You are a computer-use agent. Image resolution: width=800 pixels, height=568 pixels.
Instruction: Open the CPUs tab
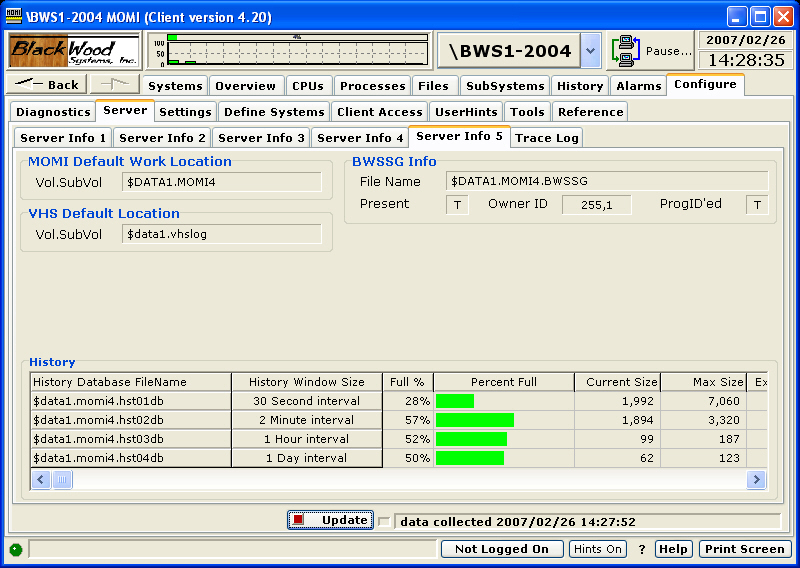pyautogui.click(x=308, y=86)
